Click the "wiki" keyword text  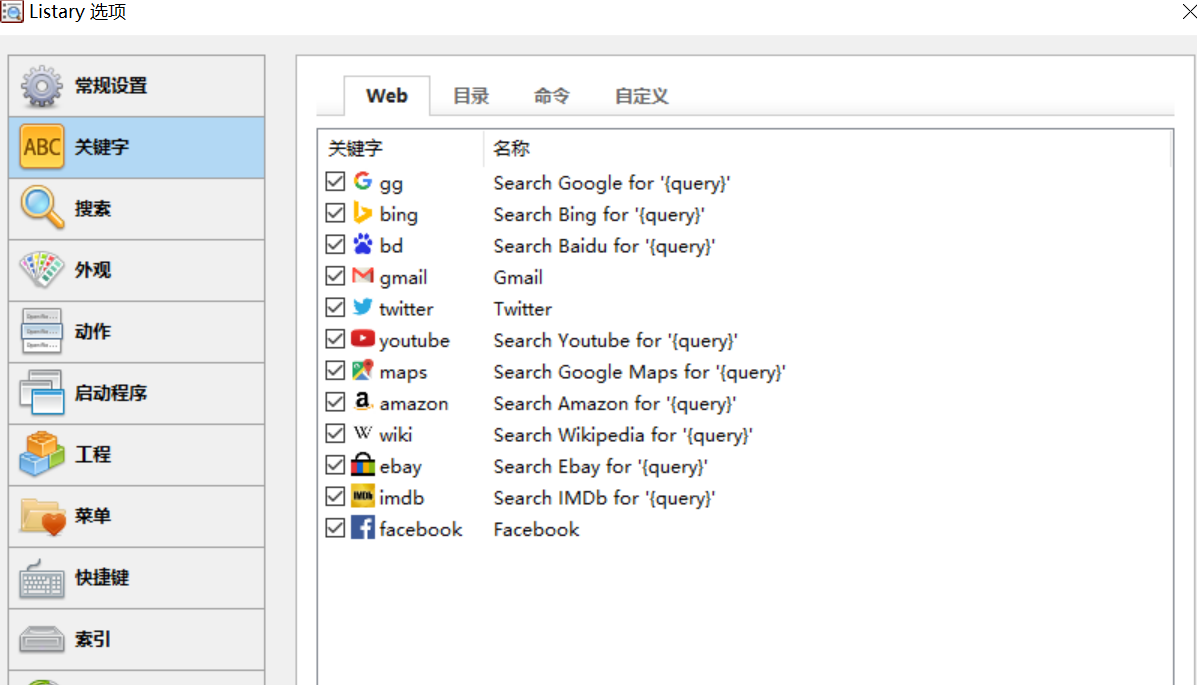click(396, 435)
